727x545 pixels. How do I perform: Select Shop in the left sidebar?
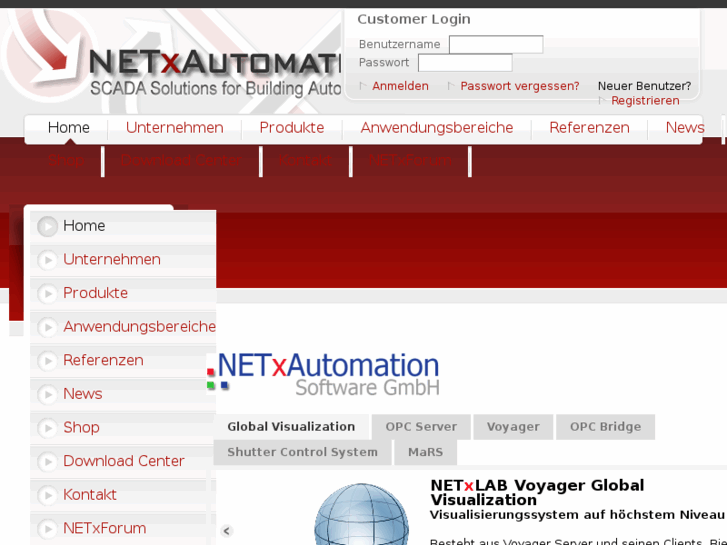tap(81, 428)
